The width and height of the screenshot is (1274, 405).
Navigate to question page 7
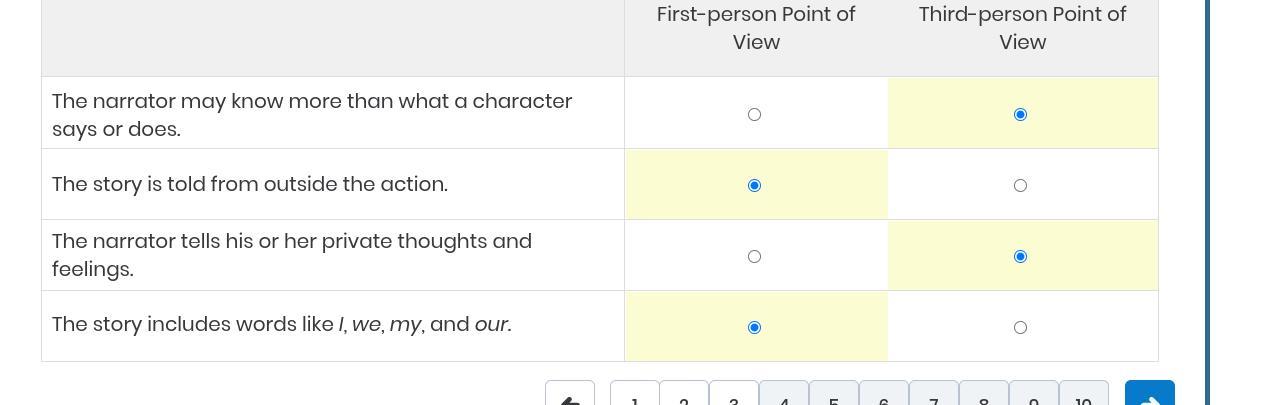point(934,395)
